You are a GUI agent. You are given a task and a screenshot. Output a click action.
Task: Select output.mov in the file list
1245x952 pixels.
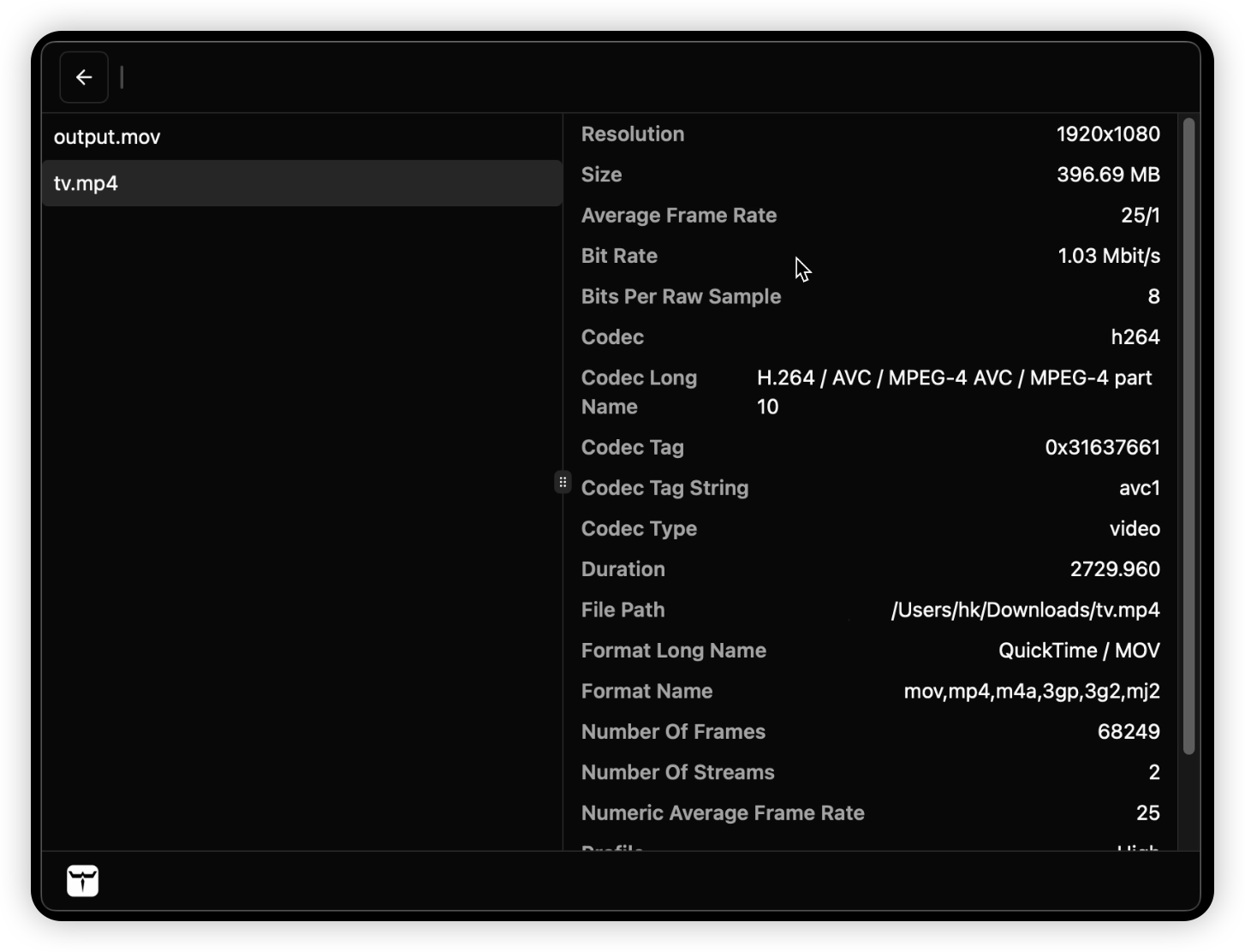tap(107, 137)
